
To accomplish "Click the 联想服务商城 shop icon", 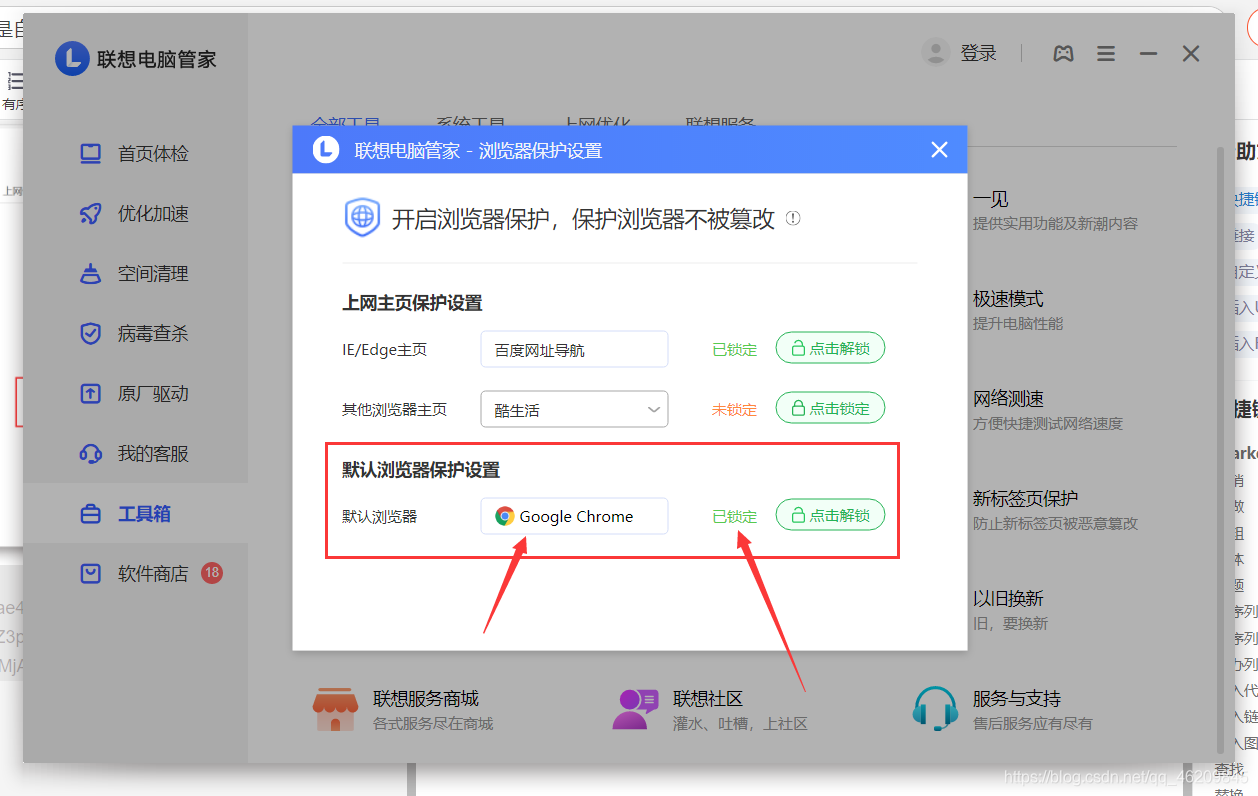I will click(335, 709).
